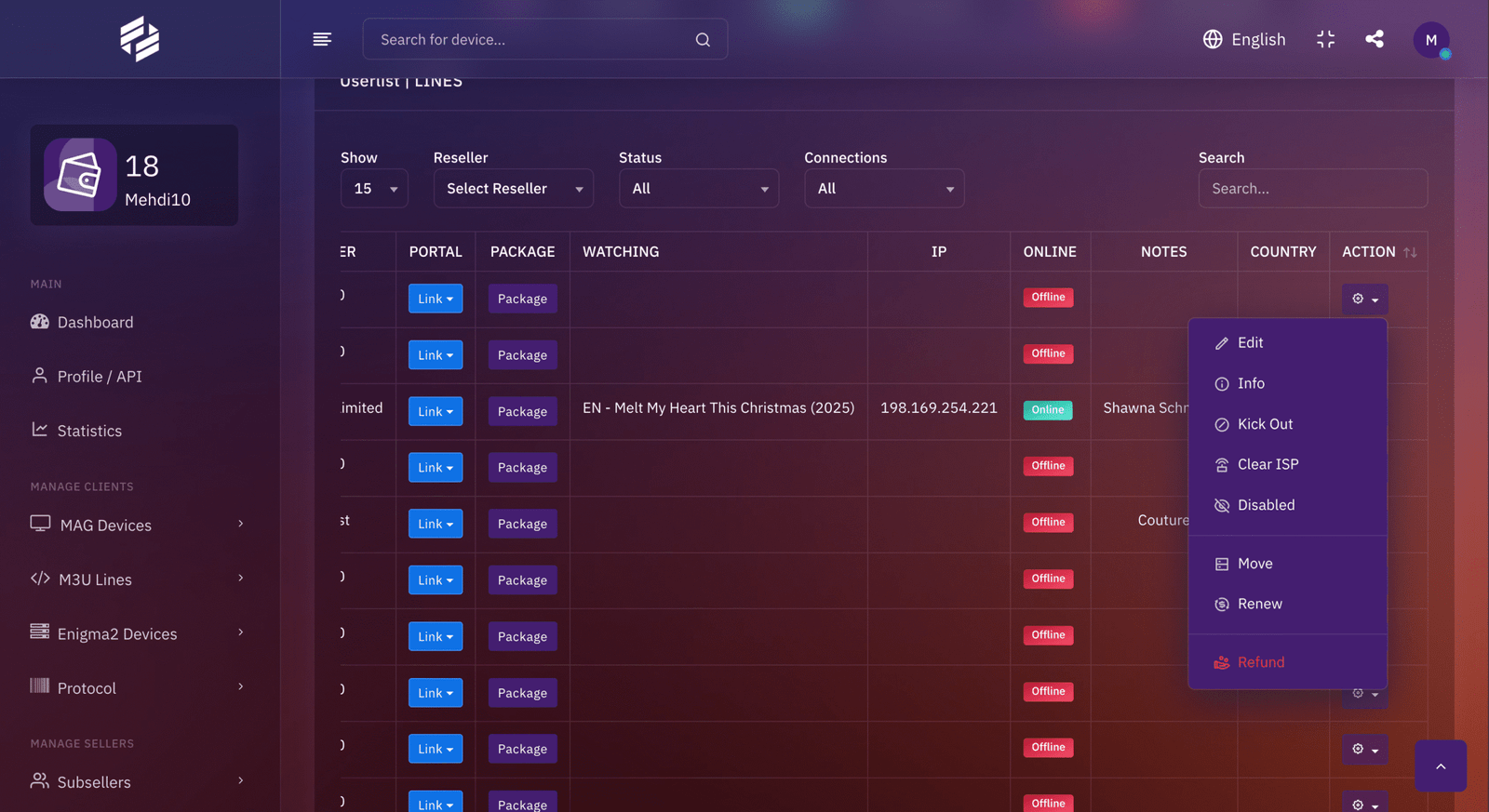Screen dimensions: 1489x812
Task: Choose Kick Out in action menu
Action: [1288, 424]
